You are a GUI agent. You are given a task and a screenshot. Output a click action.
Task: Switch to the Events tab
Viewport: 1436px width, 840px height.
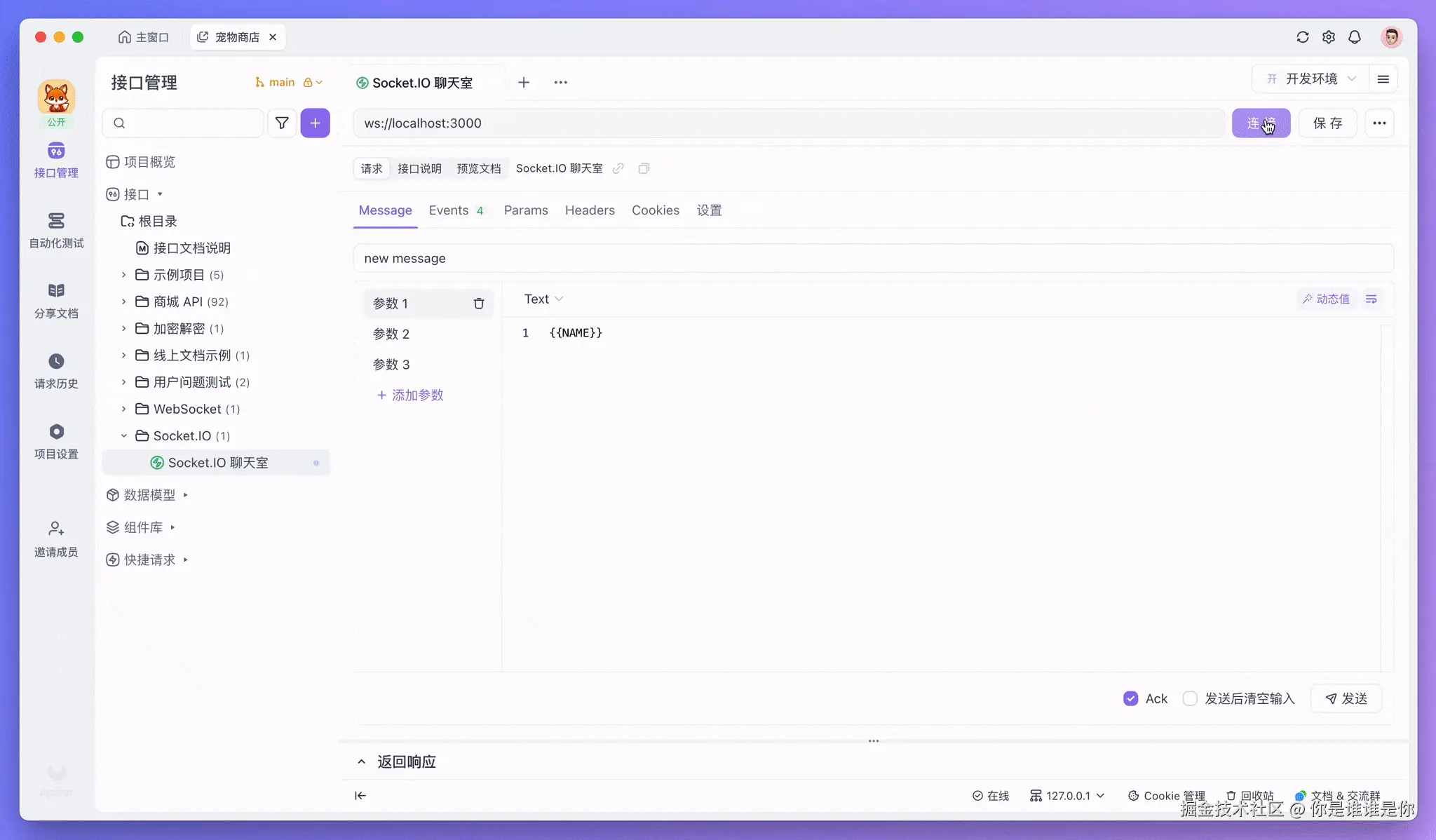pos(449,210)
